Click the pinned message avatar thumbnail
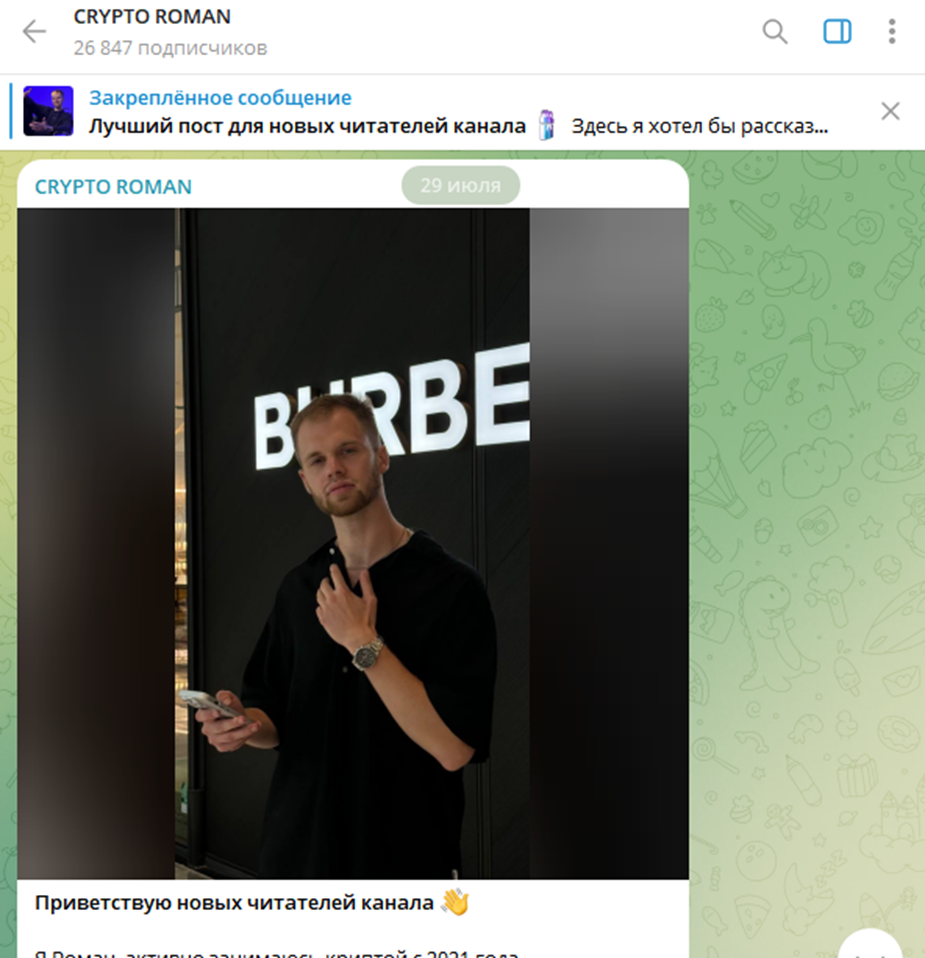The height and width of the screenshot is (958, 925). click(48, 111)
